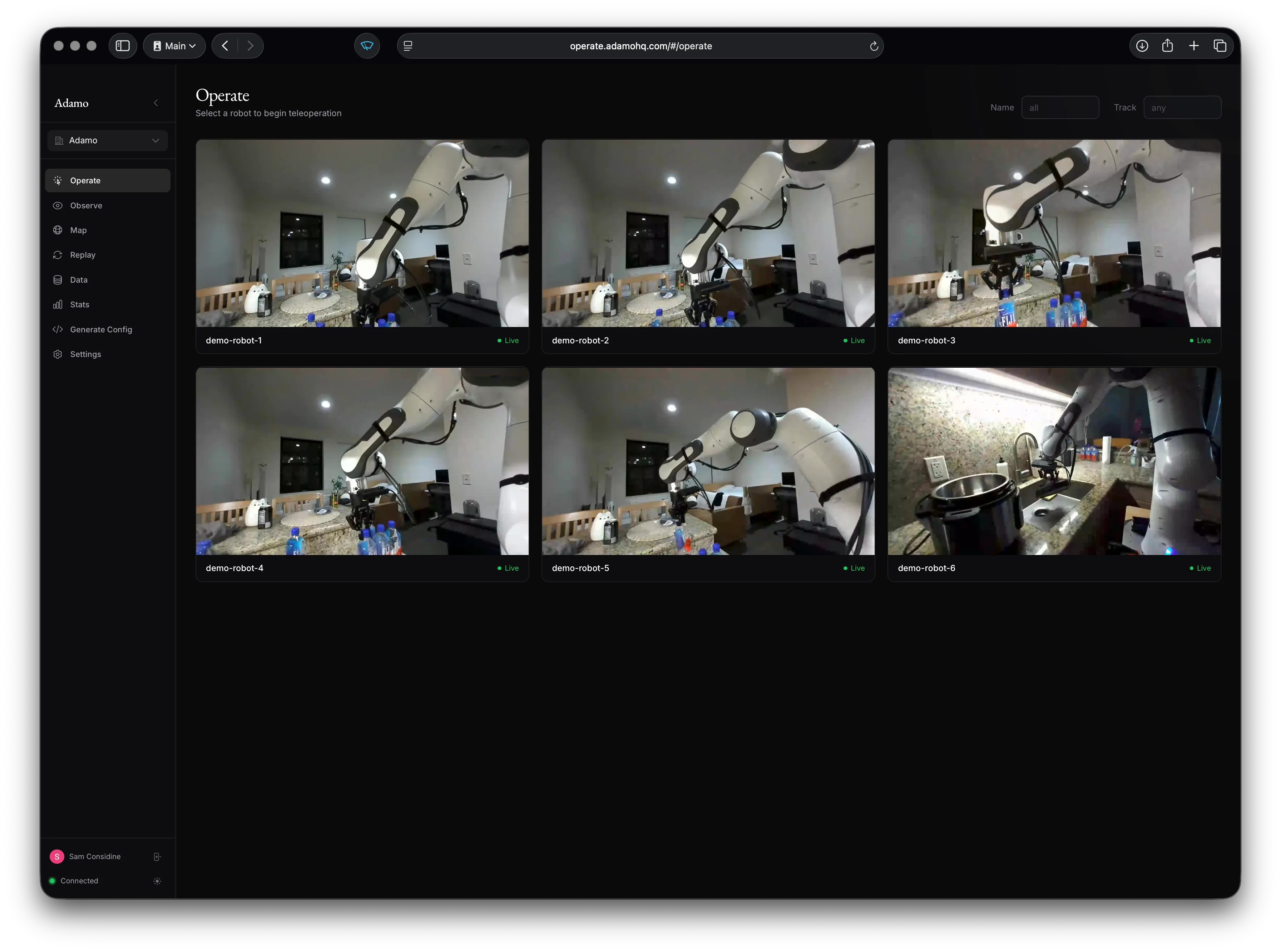
Task: Click the Replay circular arrows icon
Action: (x=58, y=255)
